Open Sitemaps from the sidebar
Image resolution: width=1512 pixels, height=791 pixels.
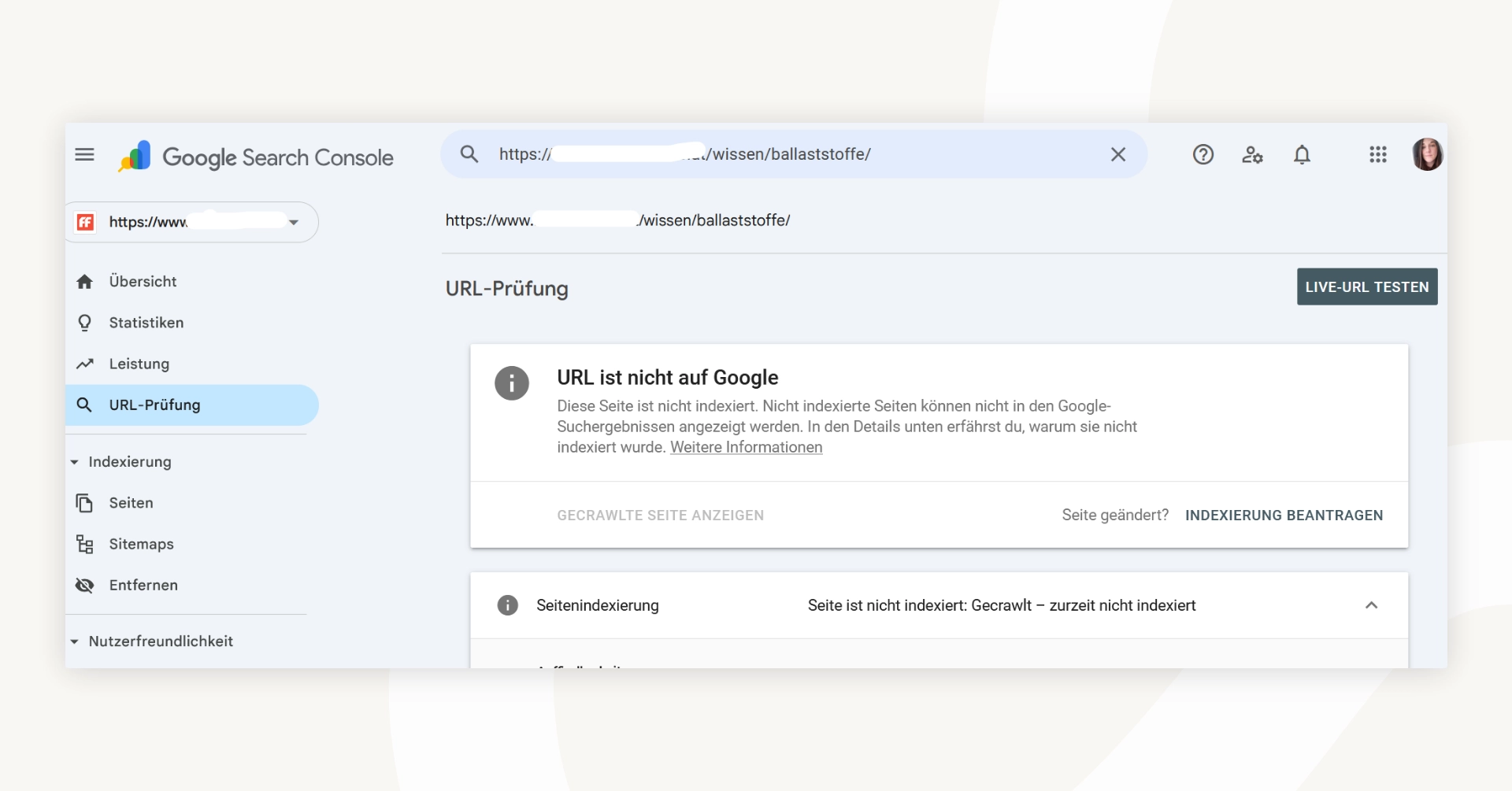click(x=142, y=544)
